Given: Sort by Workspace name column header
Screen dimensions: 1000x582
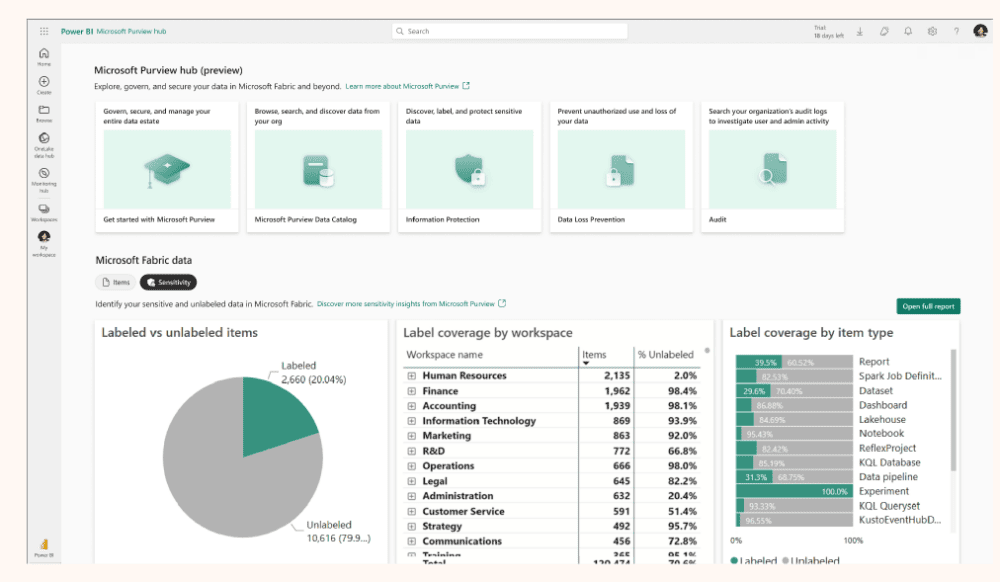Looking at the screenshot, I should click(445, 355).
